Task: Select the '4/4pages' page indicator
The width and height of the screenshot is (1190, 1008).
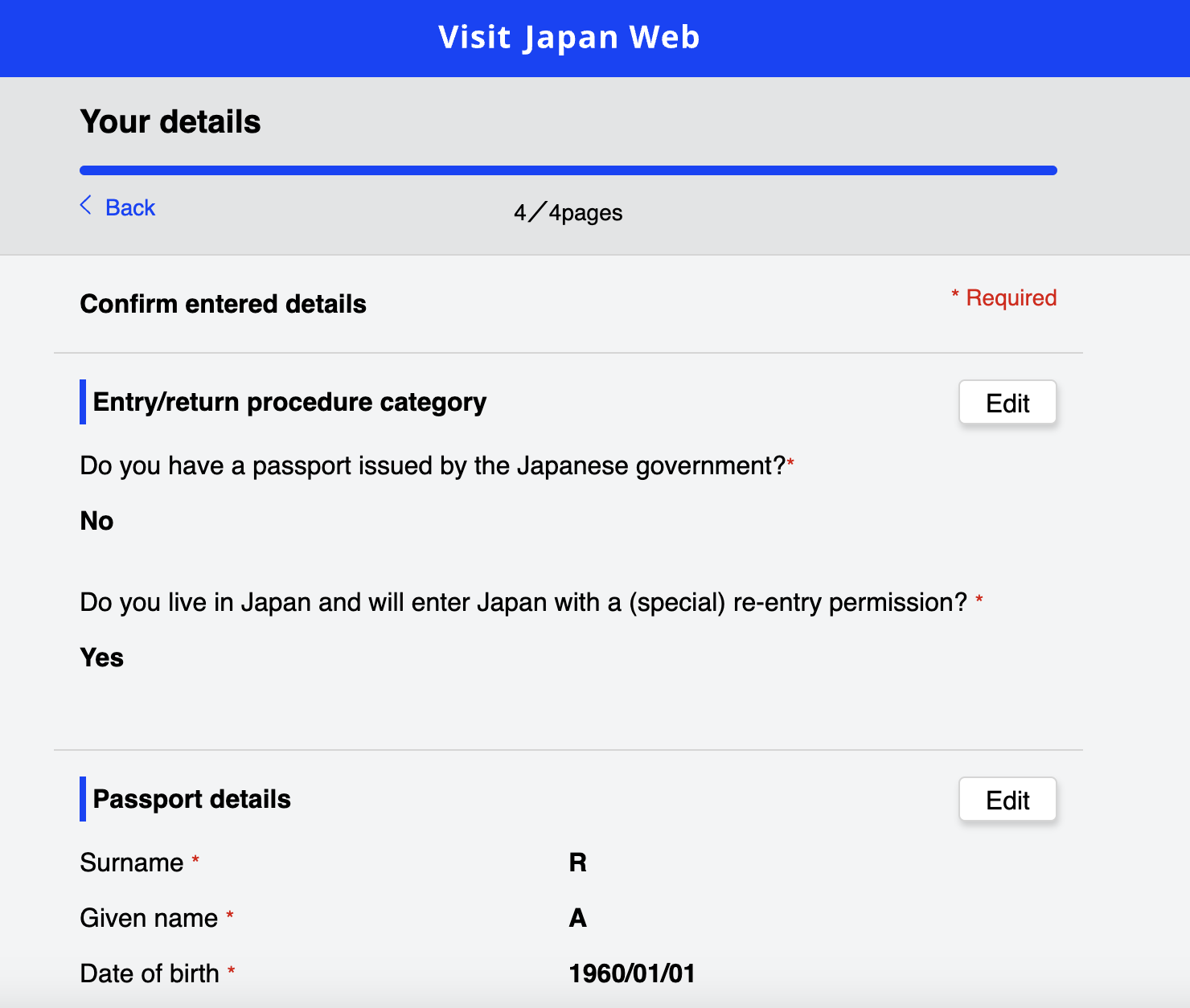Action: point(568,212)
